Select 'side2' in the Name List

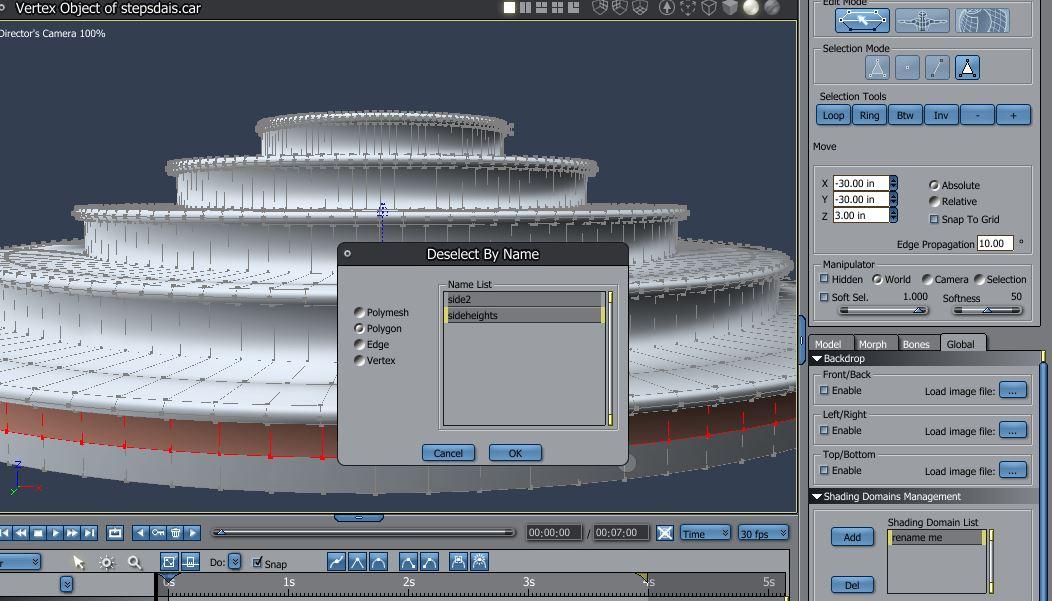[x=524, y=299]
